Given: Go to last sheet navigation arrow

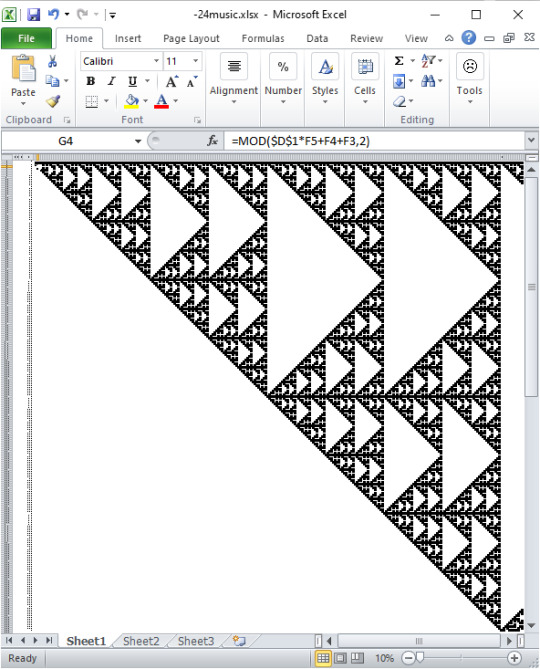Looking at the screenshot, I should coord(49,640).
